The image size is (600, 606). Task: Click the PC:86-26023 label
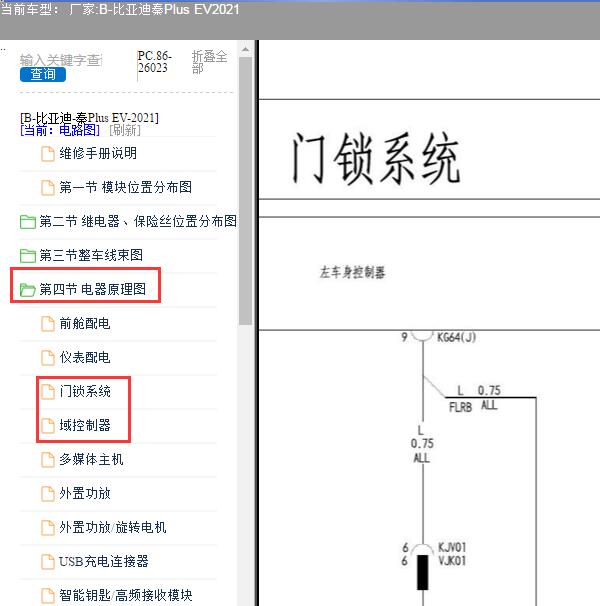click(x=155, y=62)
